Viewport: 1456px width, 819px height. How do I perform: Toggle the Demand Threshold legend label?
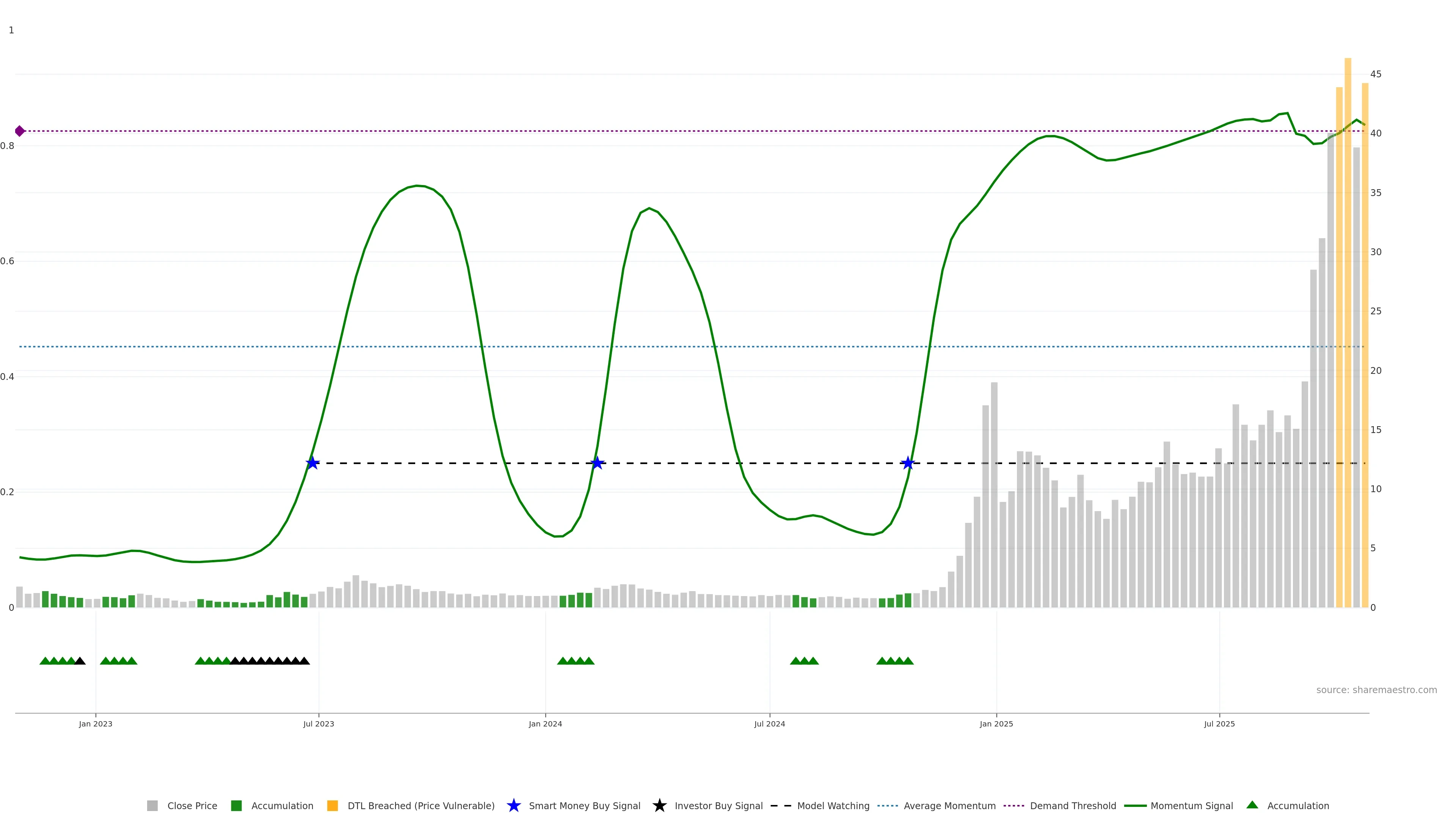pos(1073,806)
